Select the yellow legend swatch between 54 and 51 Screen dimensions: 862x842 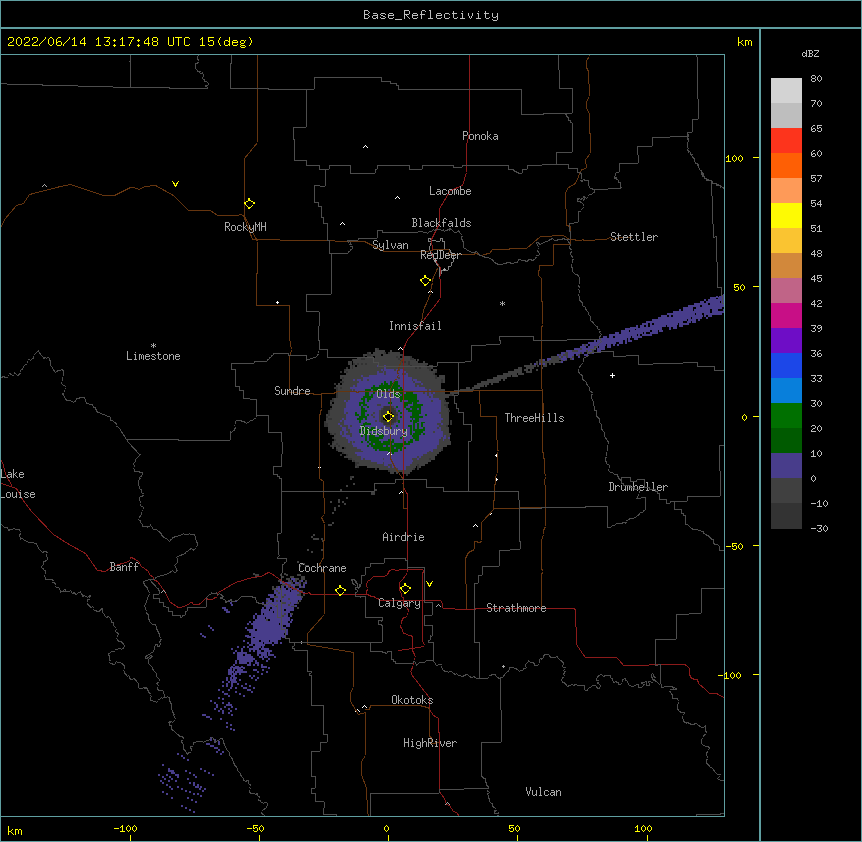[786, 215]
